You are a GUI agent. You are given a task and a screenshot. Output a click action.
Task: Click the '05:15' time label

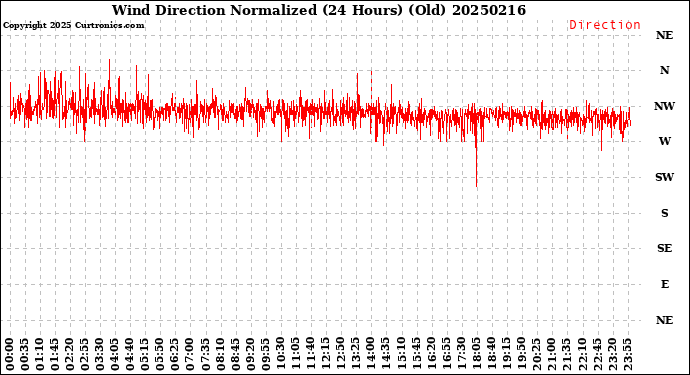click(x=145, y=355)
